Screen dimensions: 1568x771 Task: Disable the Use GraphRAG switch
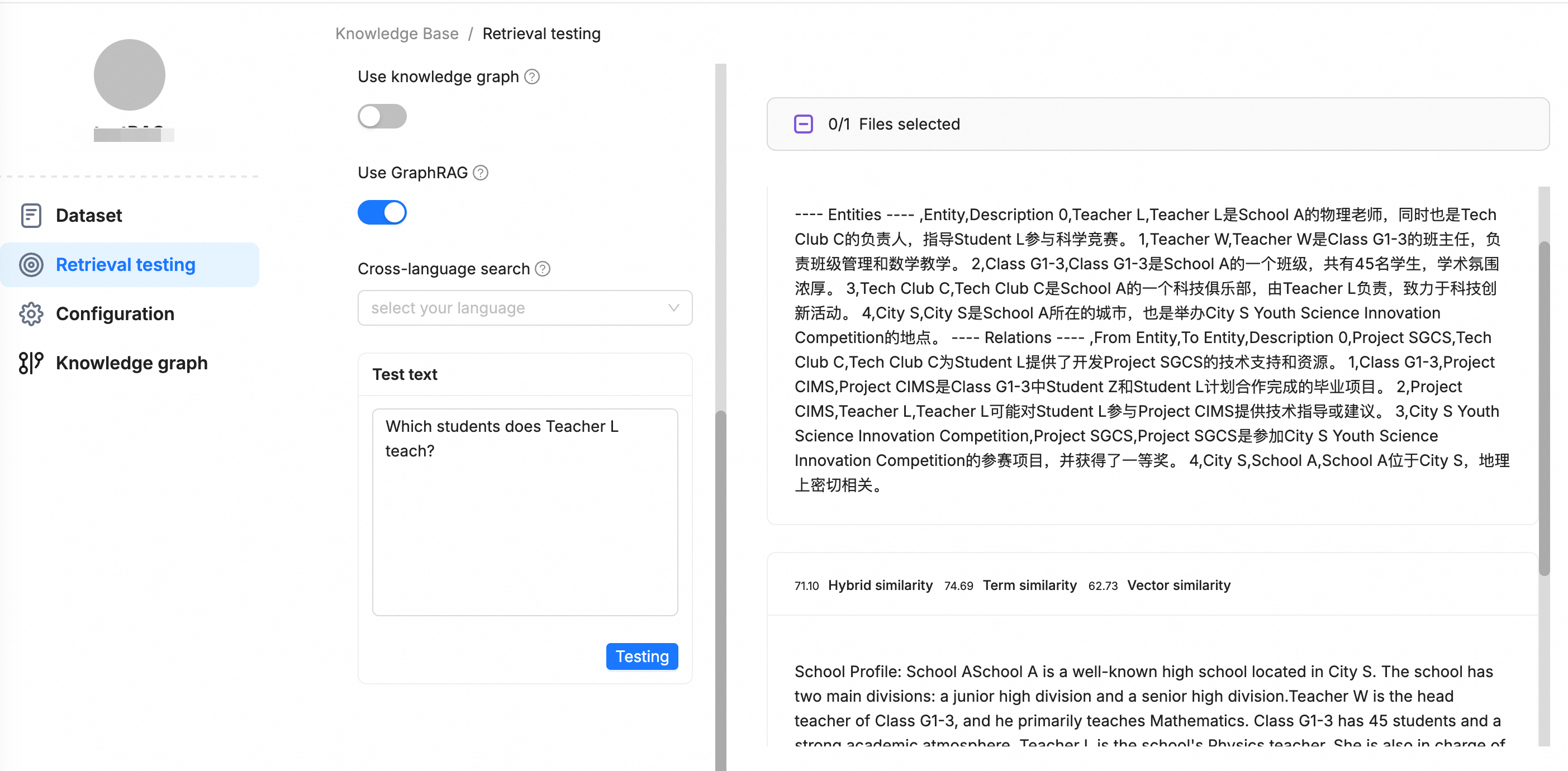point(382,212)
